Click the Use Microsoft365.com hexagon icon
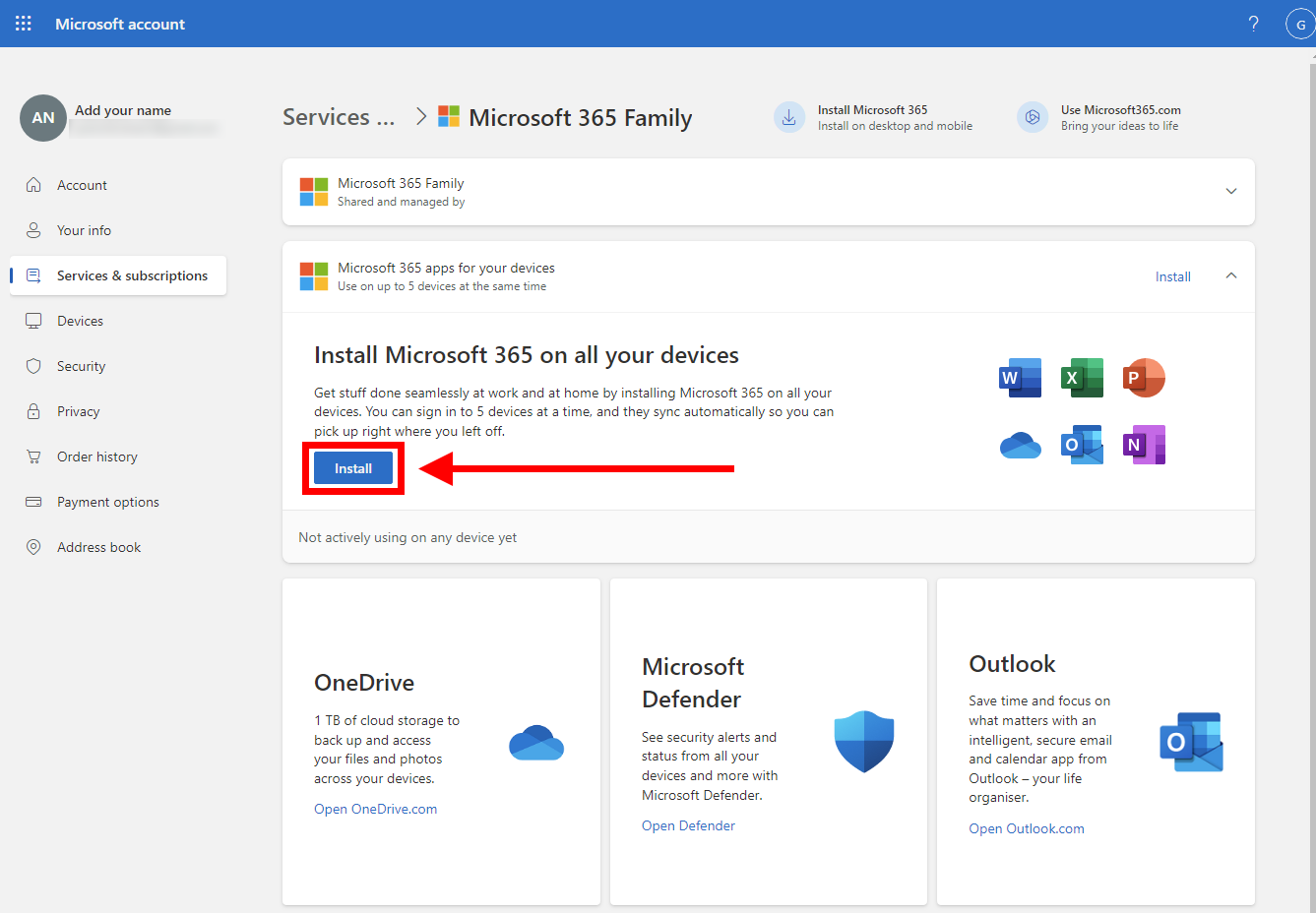 point(1033,117)
